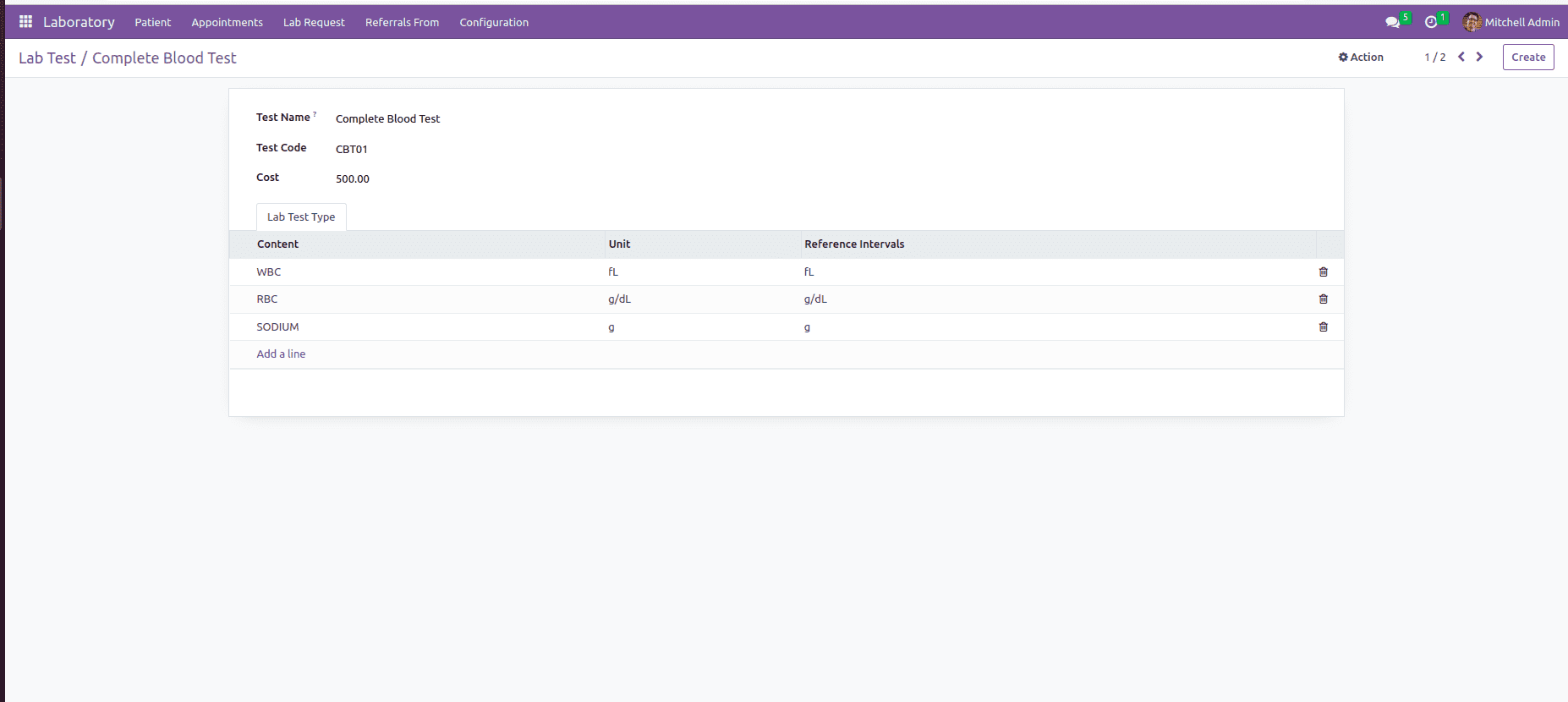Viewport: 1568px width, 702px height.
Task: Go to previous record arrow
Action: pyautogui.click(x=1461, y=58)
